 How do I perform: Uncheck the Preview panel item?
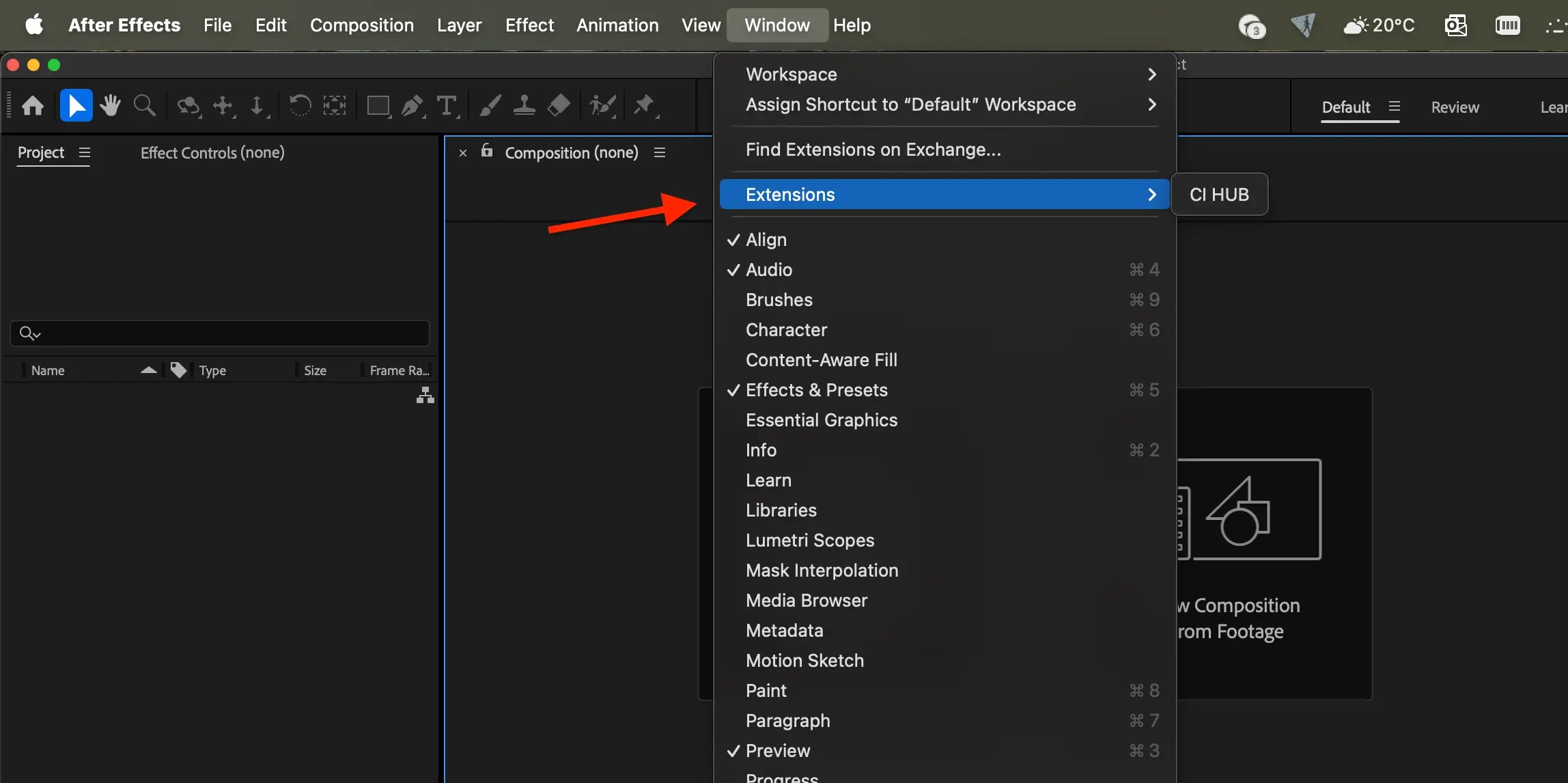click(946, 751)
